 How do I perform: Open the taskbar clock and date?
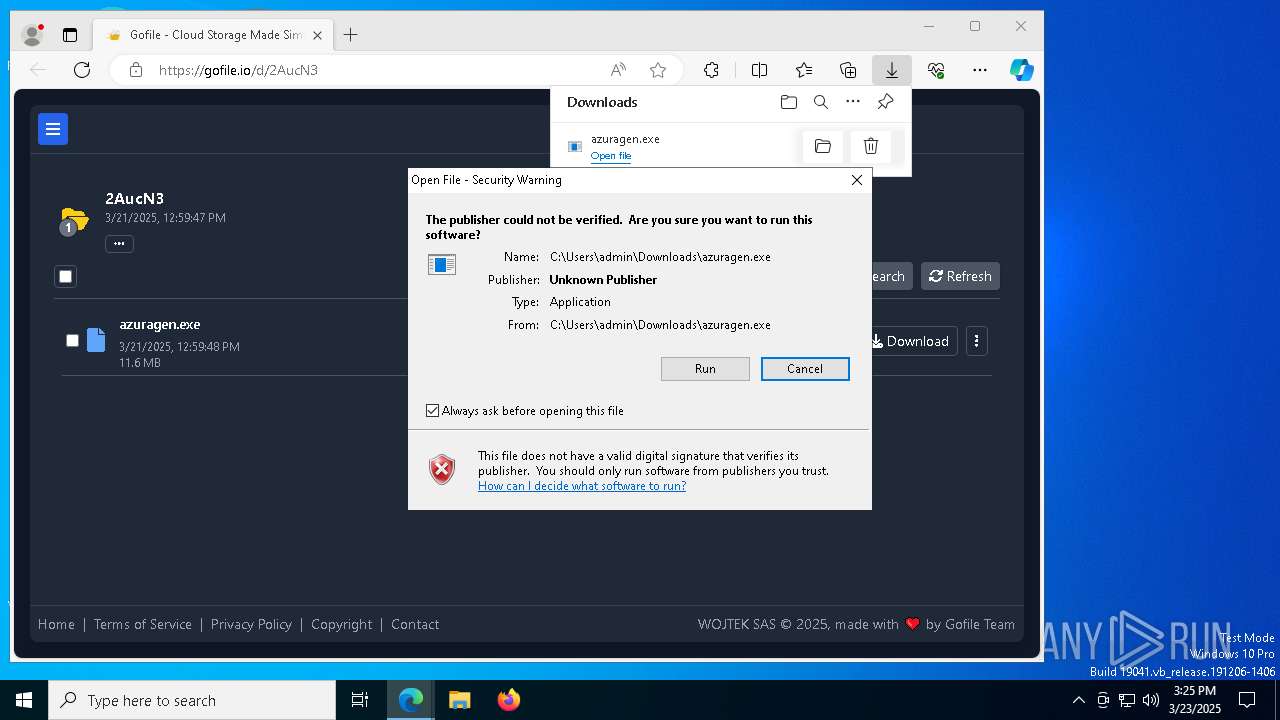(x=1195, y=700)
